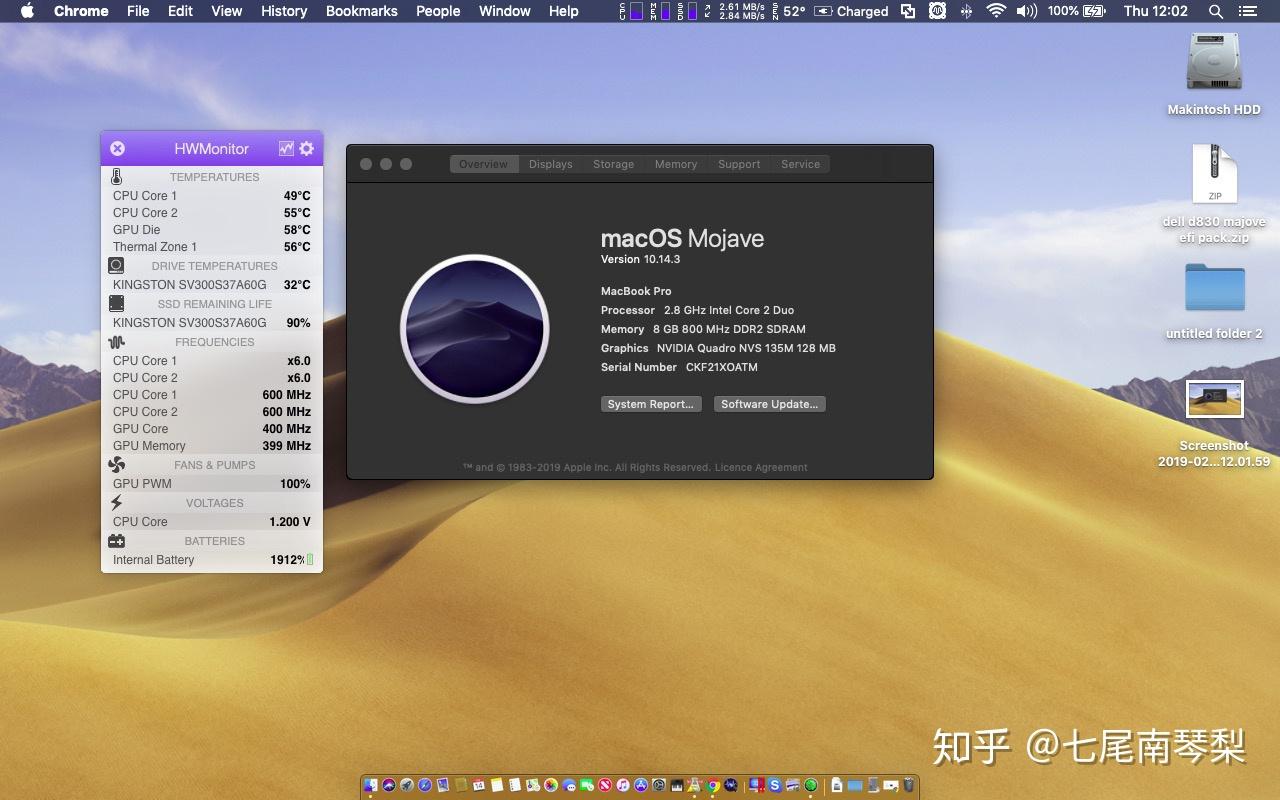This screenshot has height=800, width=1280.
Task: Open Skype in the Dock
Action: 774,785
